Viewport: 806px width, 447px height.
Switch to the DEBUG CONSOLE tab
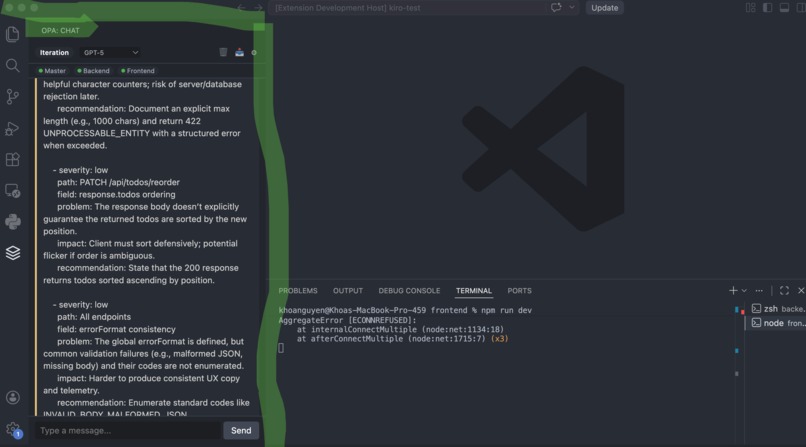click(x=409, y=291)
